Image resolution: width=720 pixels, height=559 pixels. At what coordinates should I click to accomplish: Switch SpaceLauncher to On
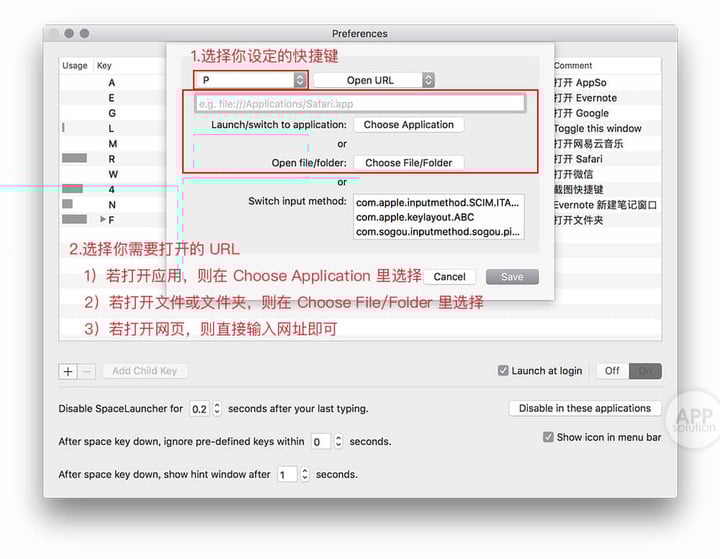coord(645,371)
